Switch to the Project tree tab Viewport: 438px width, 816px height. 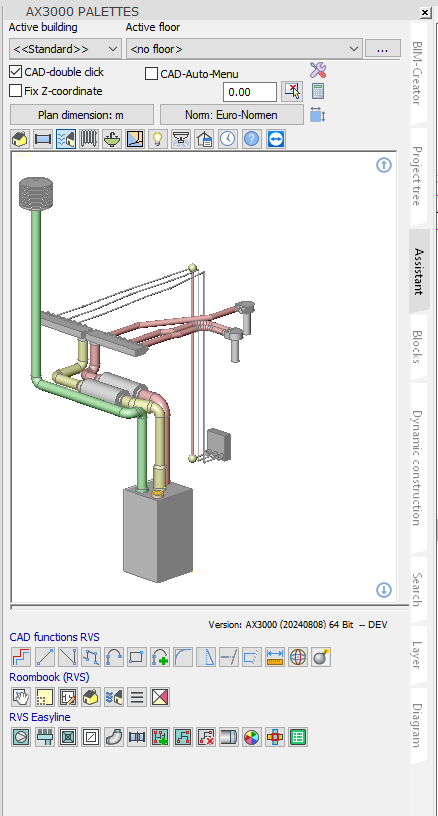tap(417, 176)
